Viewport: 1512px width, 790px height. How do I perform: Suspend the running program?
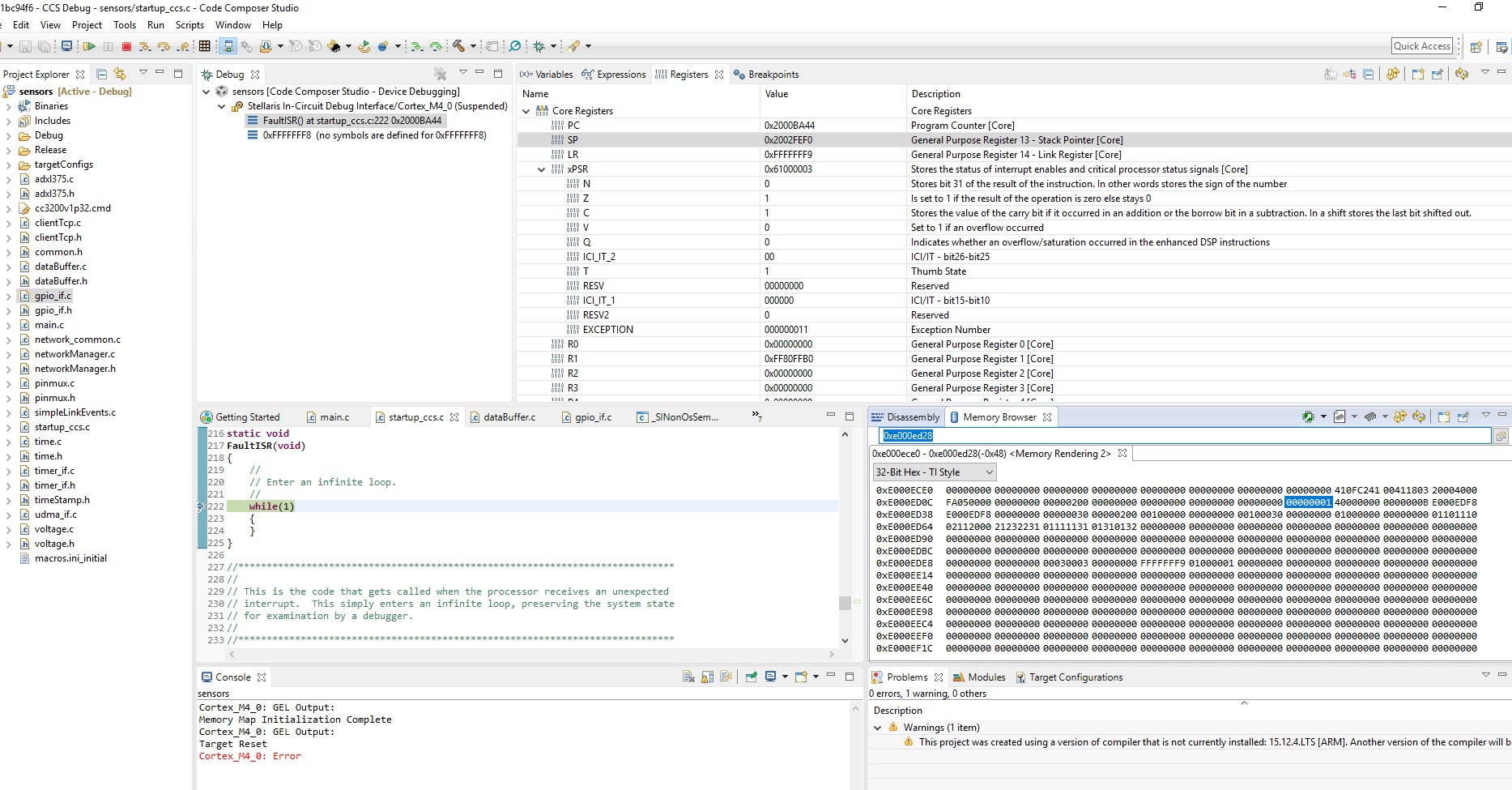[108, 46]
